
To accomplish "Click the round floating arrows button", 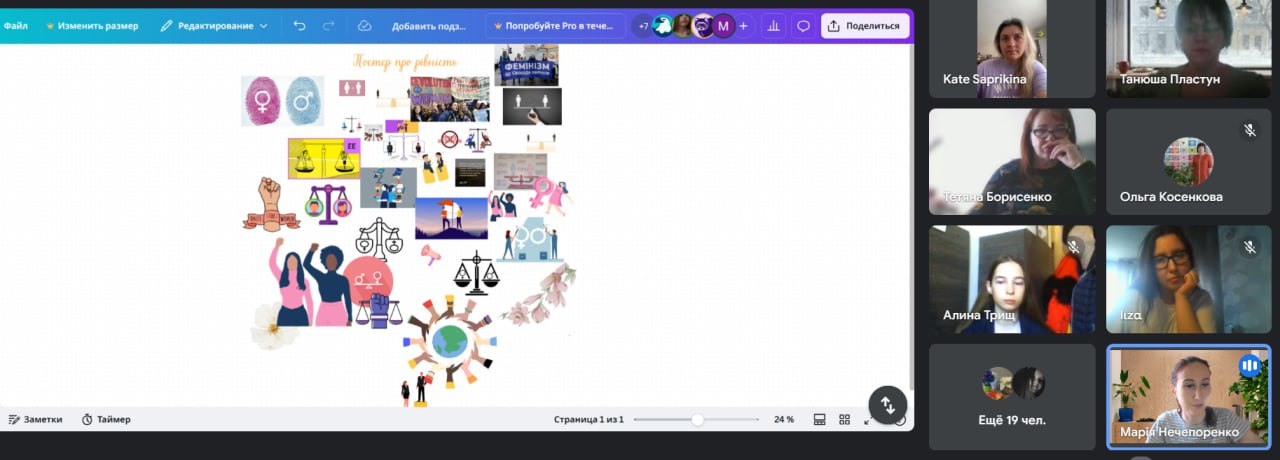I will click(x=887, y=405).
